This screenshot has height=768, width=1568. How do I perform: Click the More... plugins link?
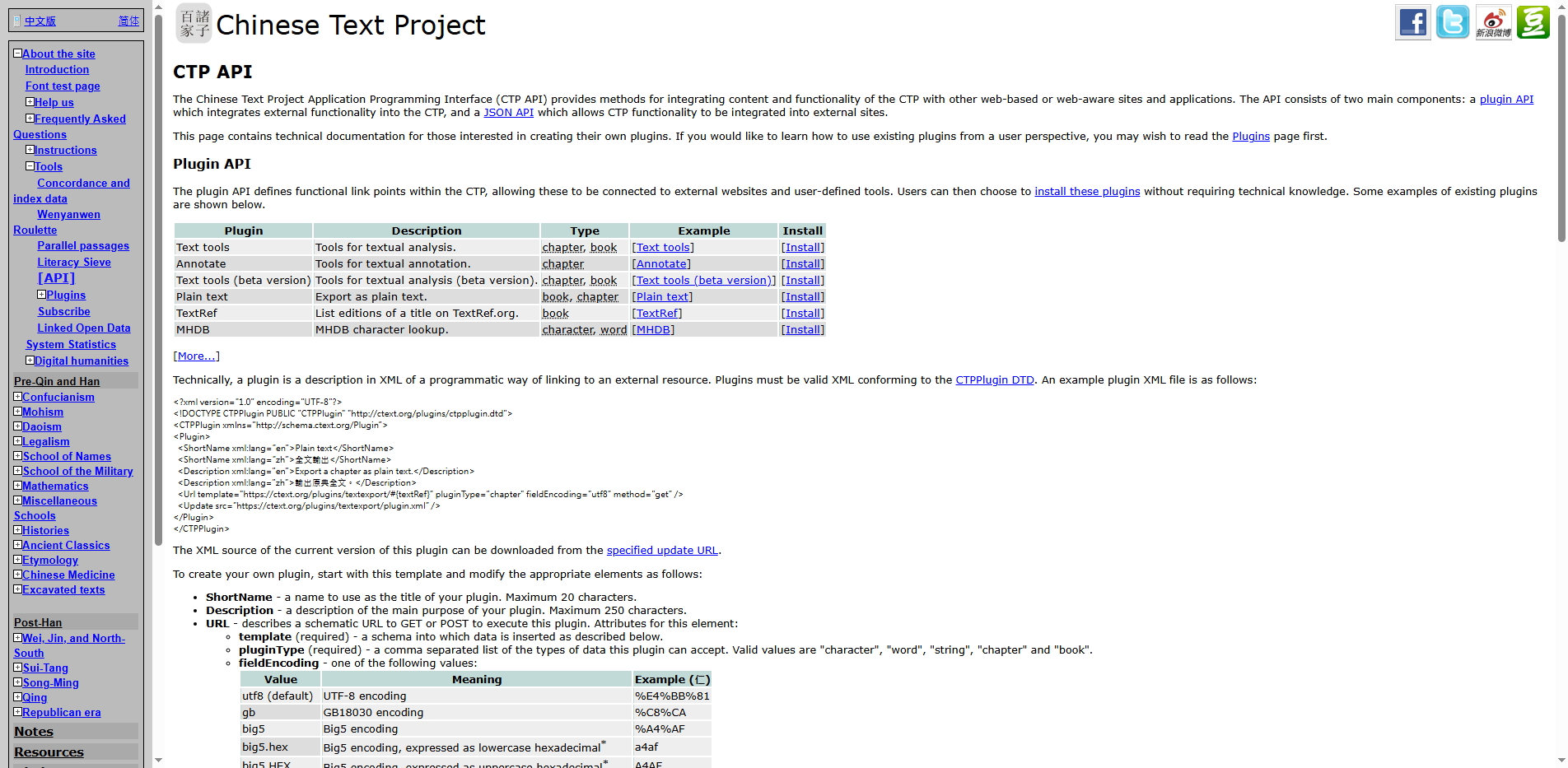click(x=195, y=356)
